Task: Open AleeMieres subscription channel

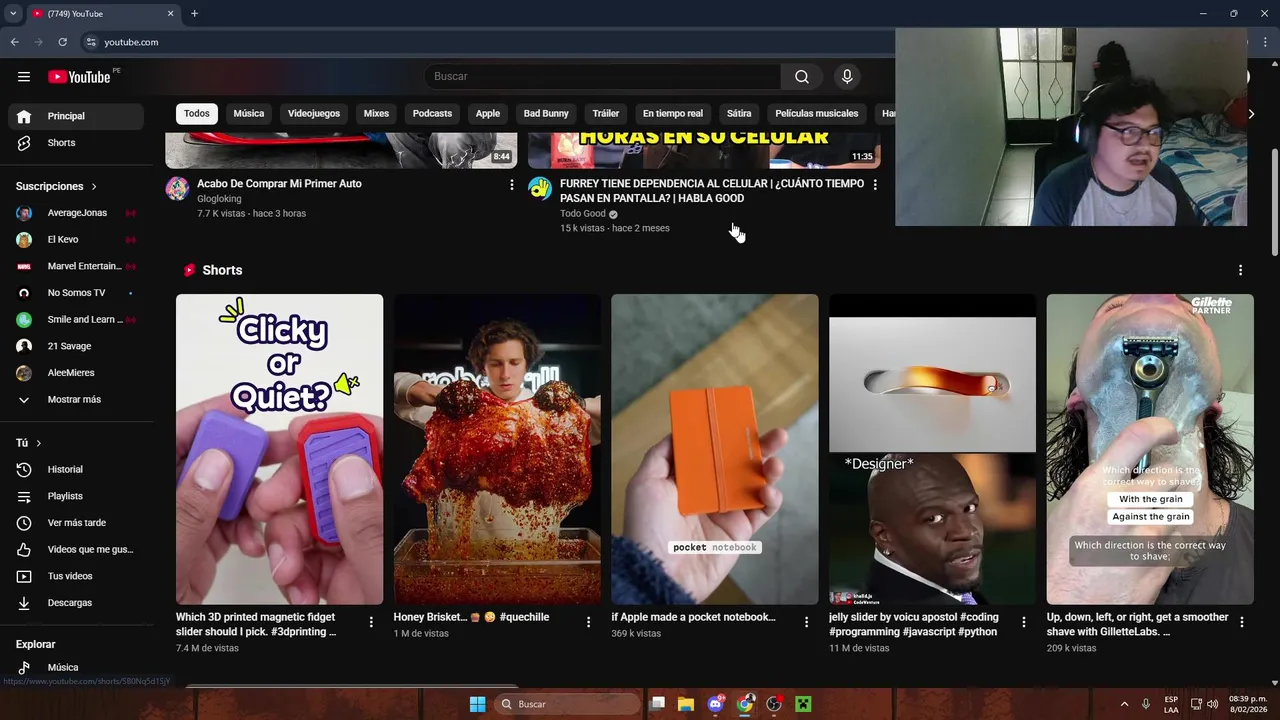Action: [76, 373]
